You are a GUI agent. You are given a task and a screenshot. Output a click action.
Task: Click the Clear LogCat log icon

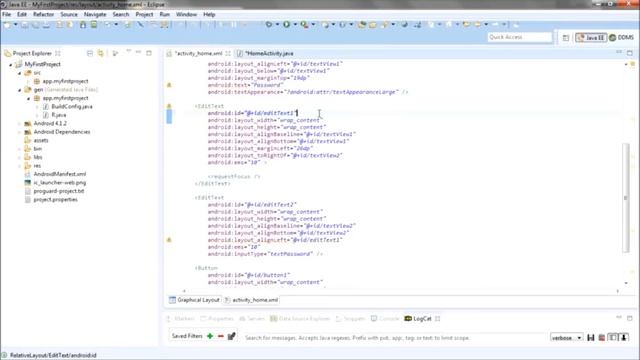click(602, 338)
